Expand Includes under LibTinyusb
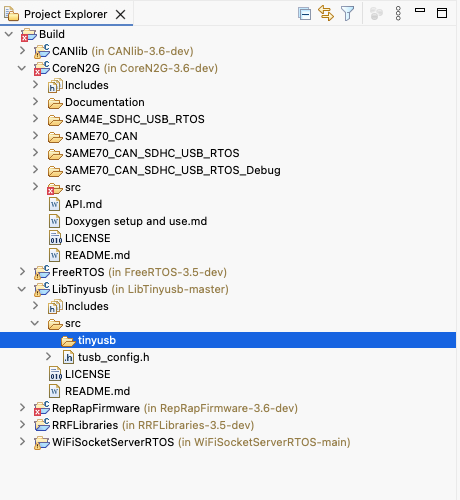Screen dimensions: 460x500 [x=36, y=306]
